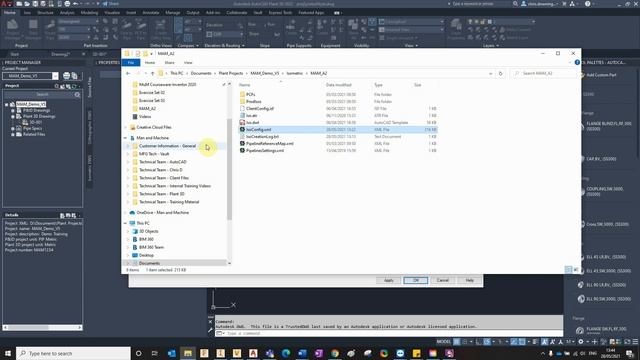Image resolution: width=640 pixels, height=360 pixels.
Task: Click the Type here to search box
Action: point(73,353)
